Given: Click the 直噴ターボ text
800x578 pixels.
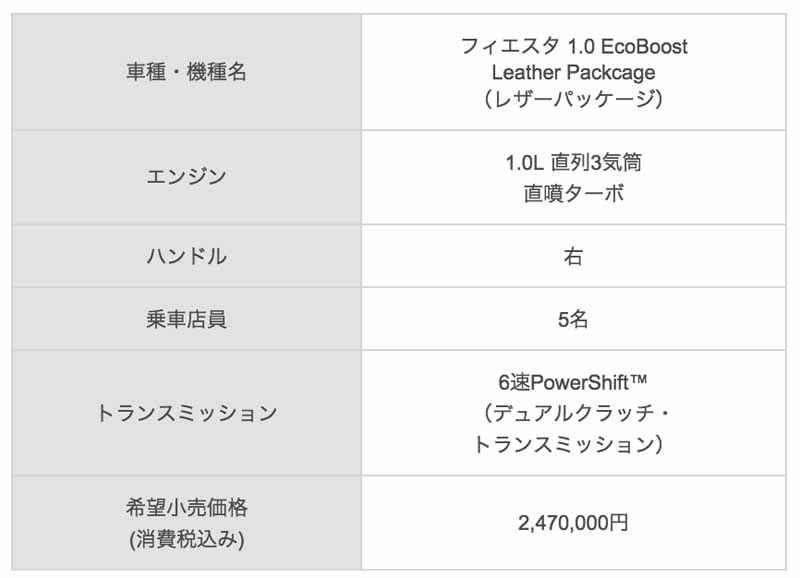Looking at the screenshot, I should (573, 193).
